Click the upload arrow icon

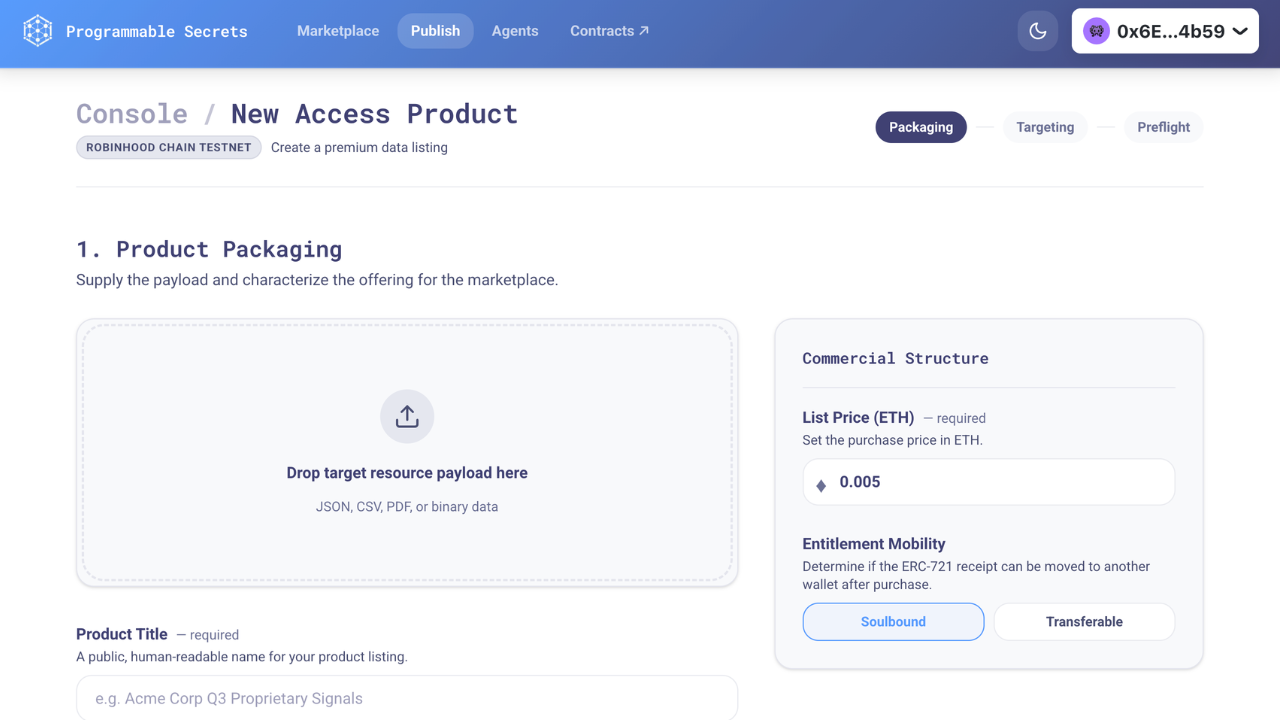click(407, 416)
